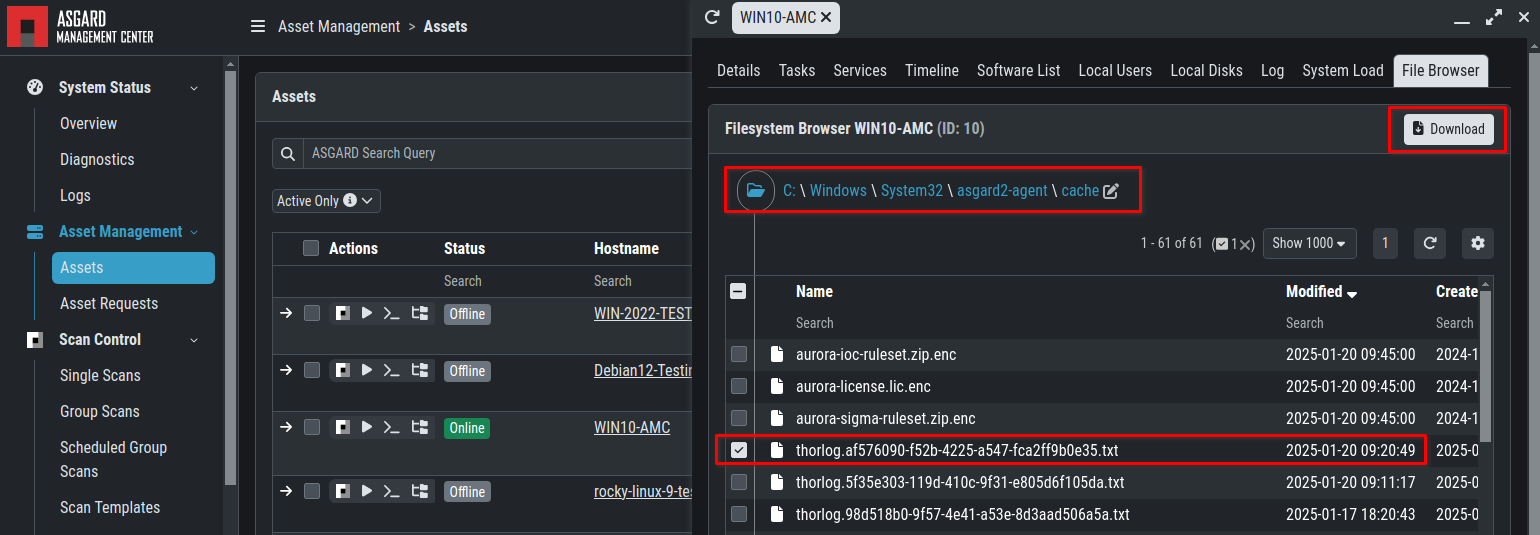The width and height of the screenshot is (1540, 535).
Task: Collapse the System Status sidebar section
Action: pyautogui.click(x=194, y=88)
